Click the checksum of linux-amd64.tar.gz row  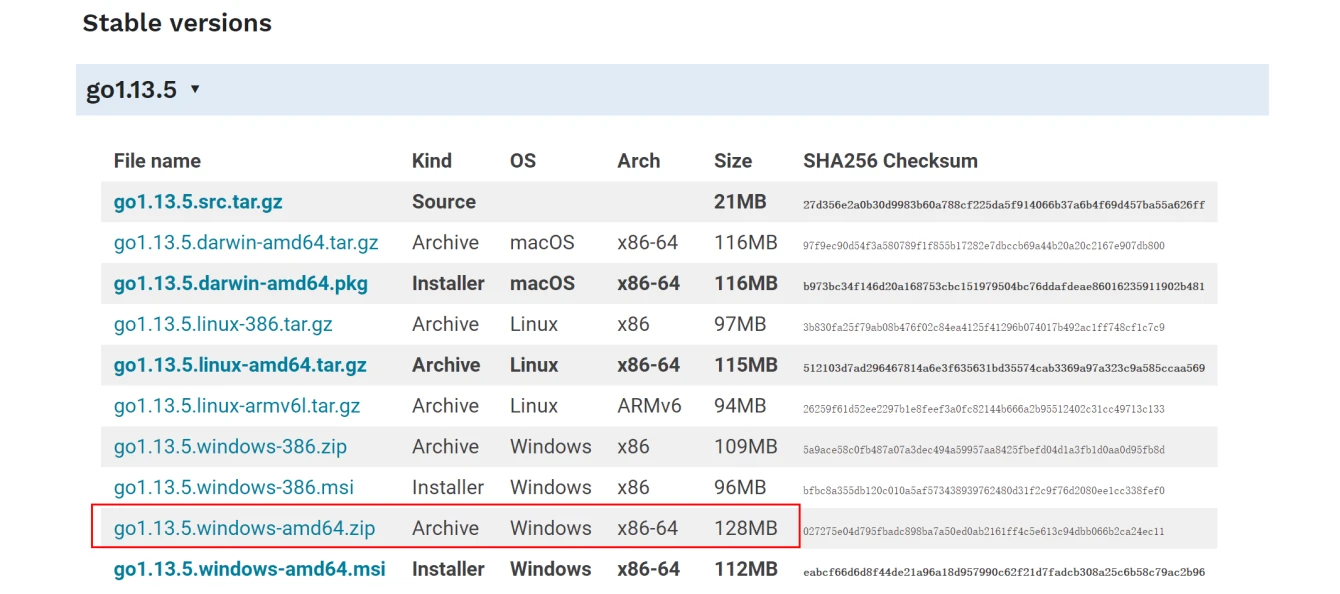(x=1003, y=368)
